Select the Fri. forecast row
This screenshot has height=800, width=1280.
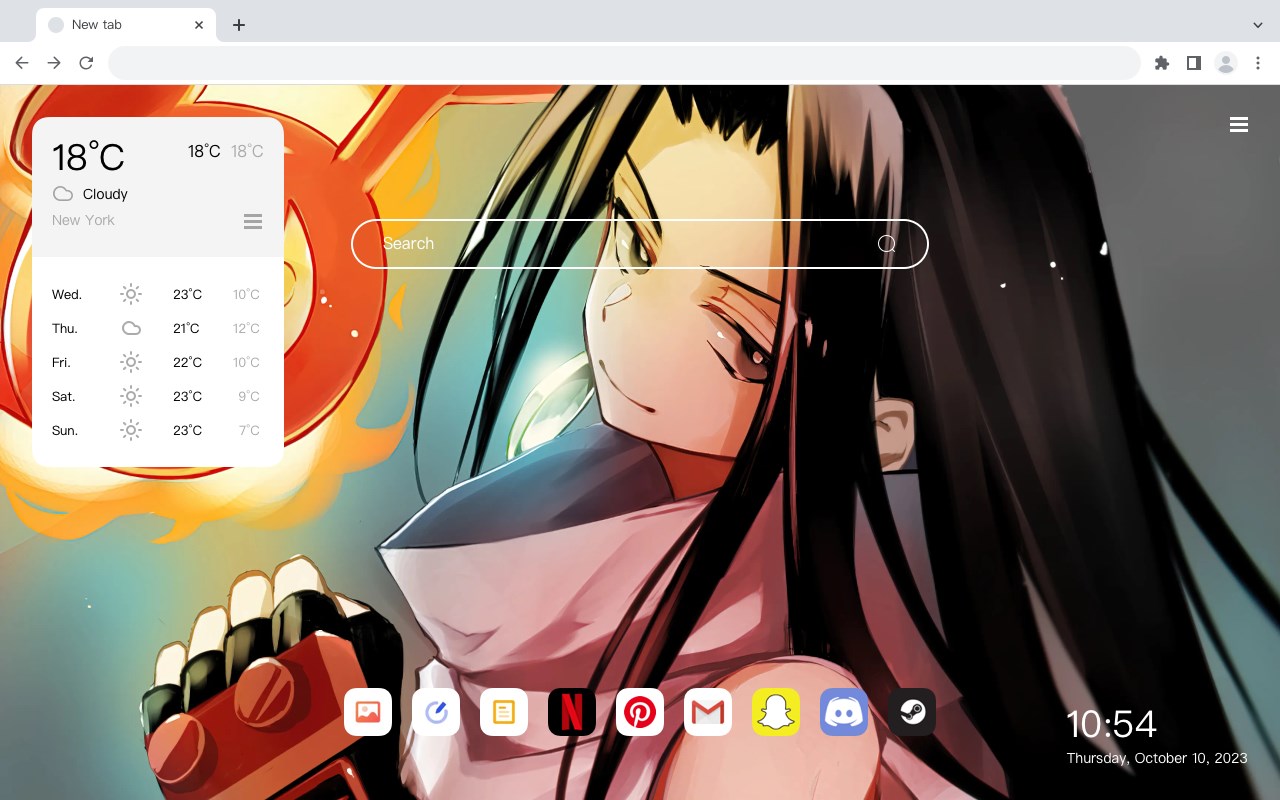pos(158,362)
